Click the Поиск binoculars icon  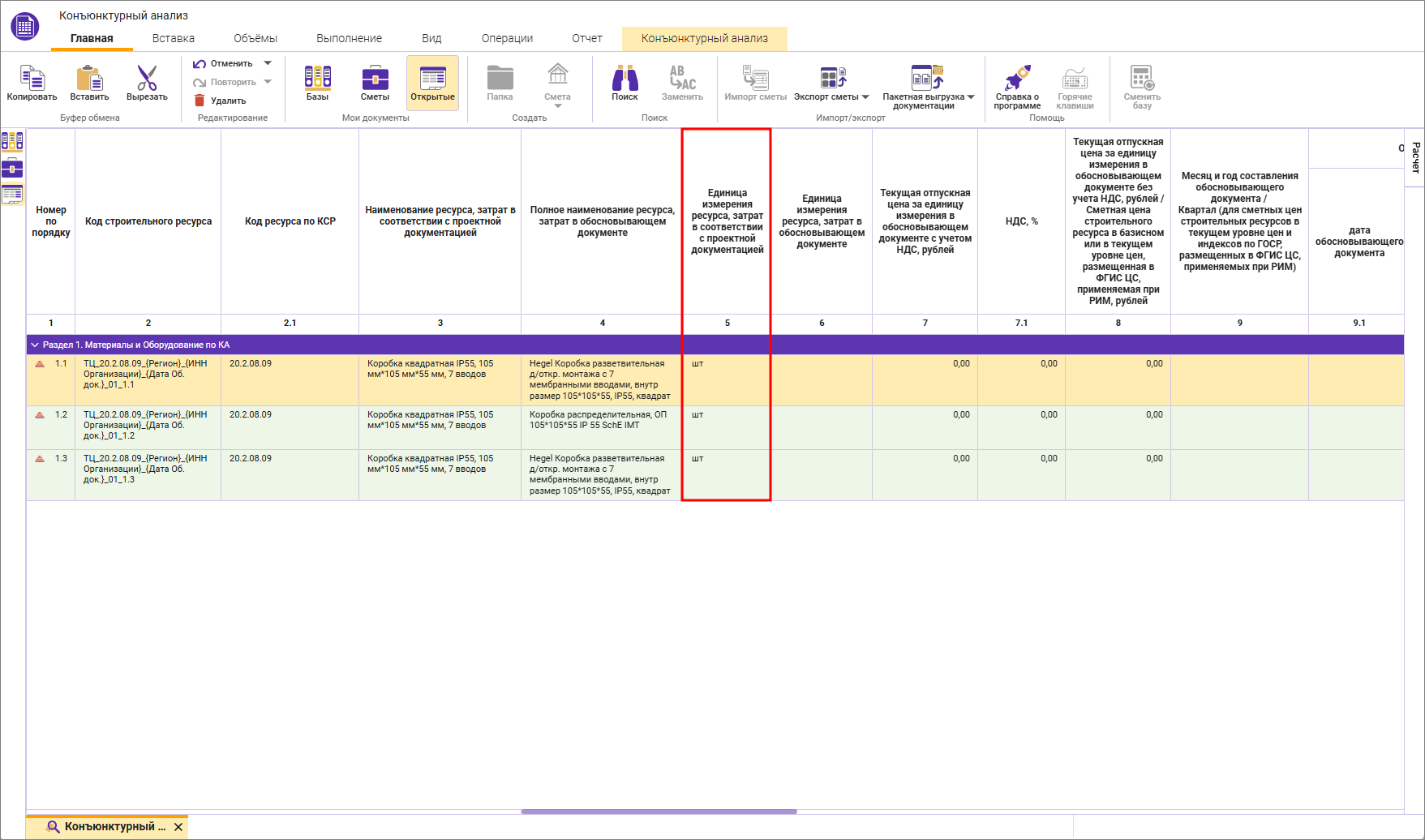(625, 79)
